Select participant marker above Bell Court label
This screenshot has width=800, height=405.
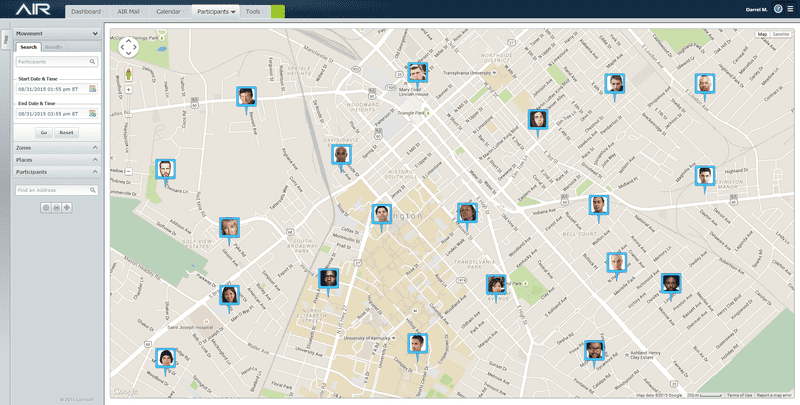pyautogui.click(x=598, y=206)
